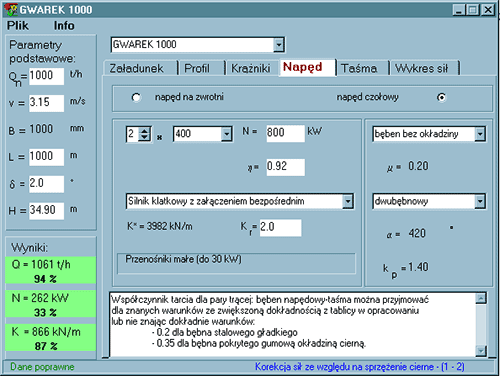Click the 0.35 dla bębna pokrytego gumową line
The height and width of the screenshot is (376, 500).
tap(259, 343)
